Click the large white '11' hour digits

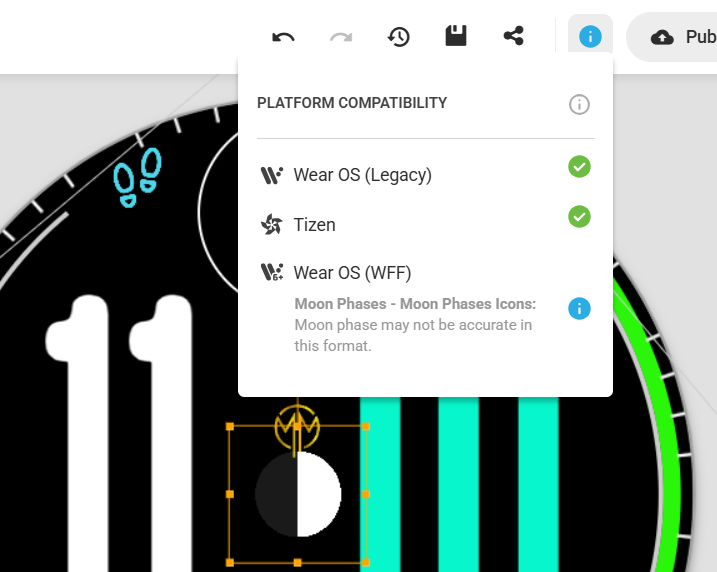[x=119, y=432]
